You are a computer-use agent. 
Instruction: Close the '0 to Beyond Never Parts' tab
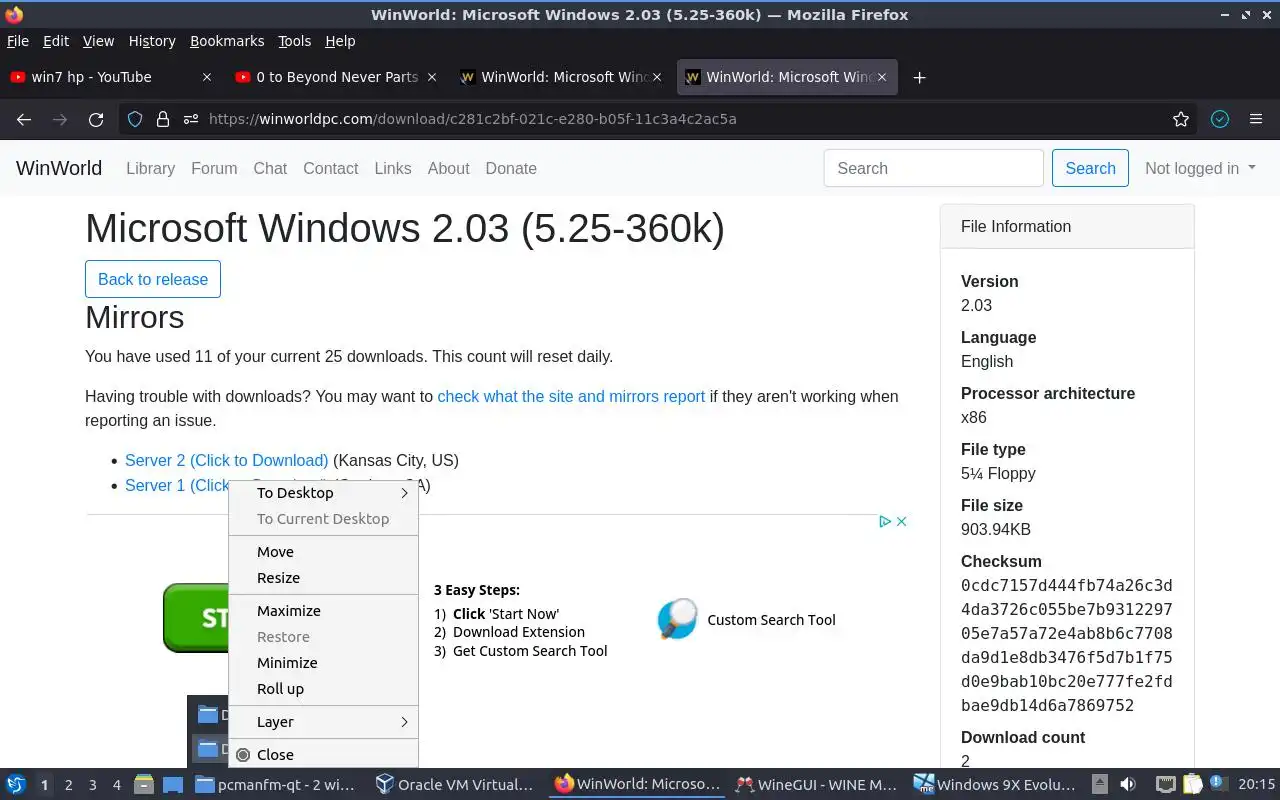coord(432,77)
